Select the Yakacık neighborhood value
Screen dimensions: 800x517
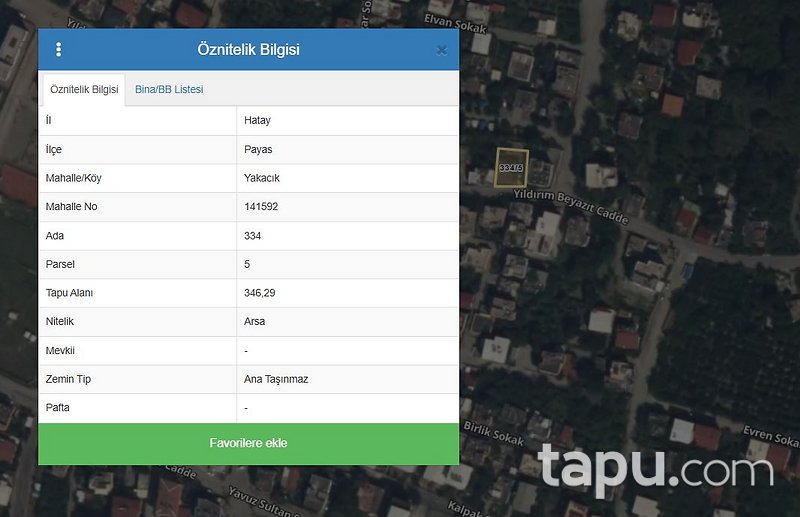pos(262,178)
